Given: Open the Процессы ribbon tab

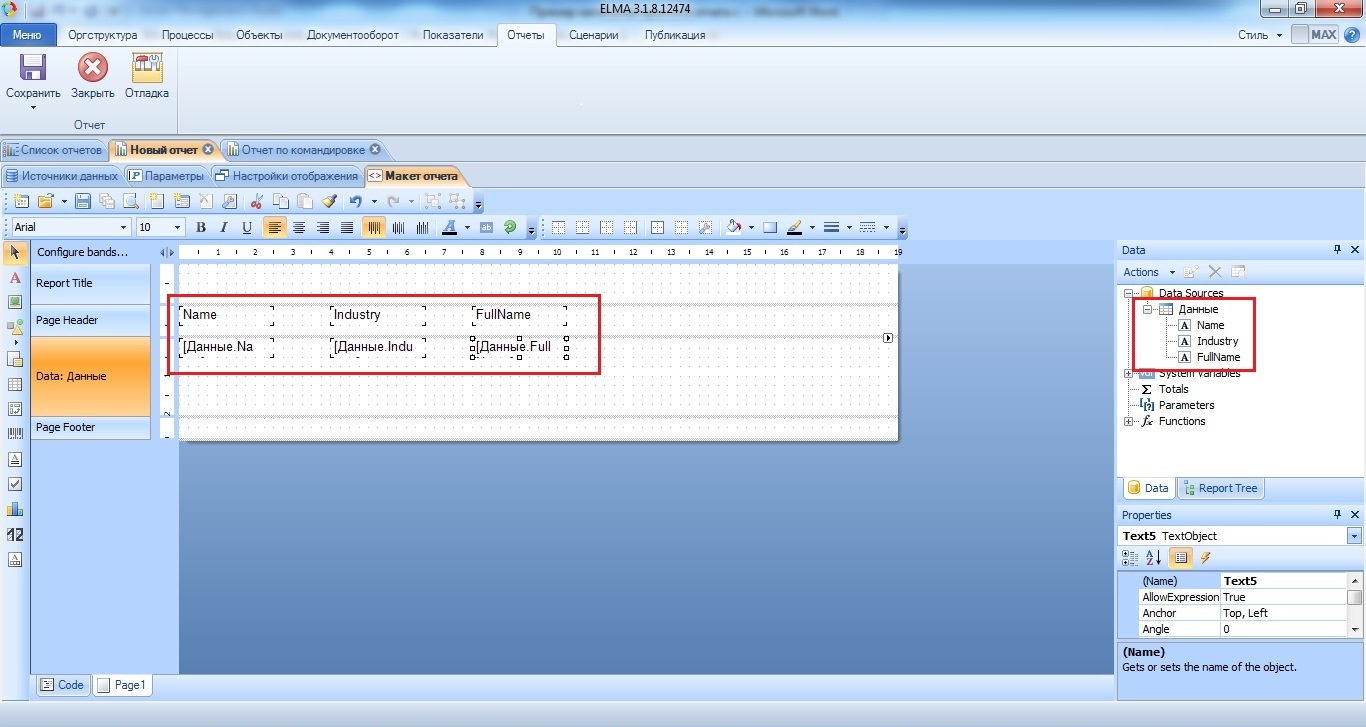Looking at the screenshot, I should point(187,35).
